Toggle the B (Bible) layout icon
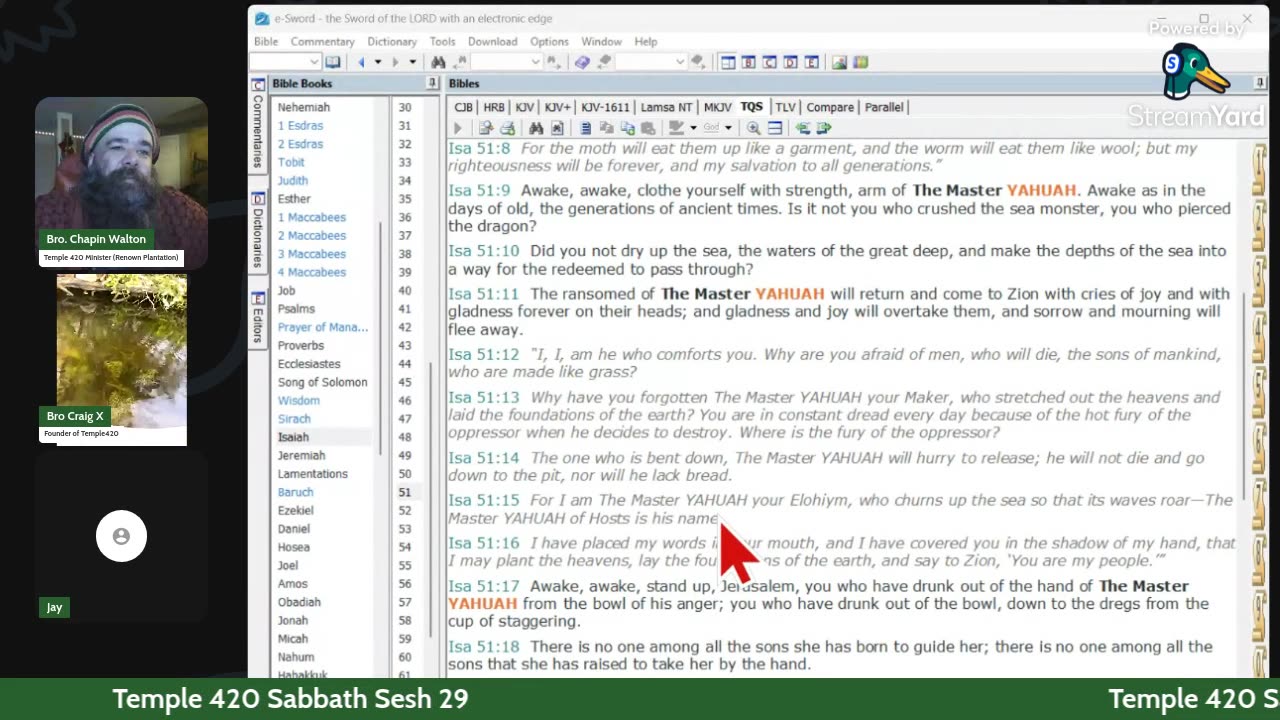Image resolution: width=1280 pixels, height=720 pixels. pyautogui.click(x=749, y=62)
